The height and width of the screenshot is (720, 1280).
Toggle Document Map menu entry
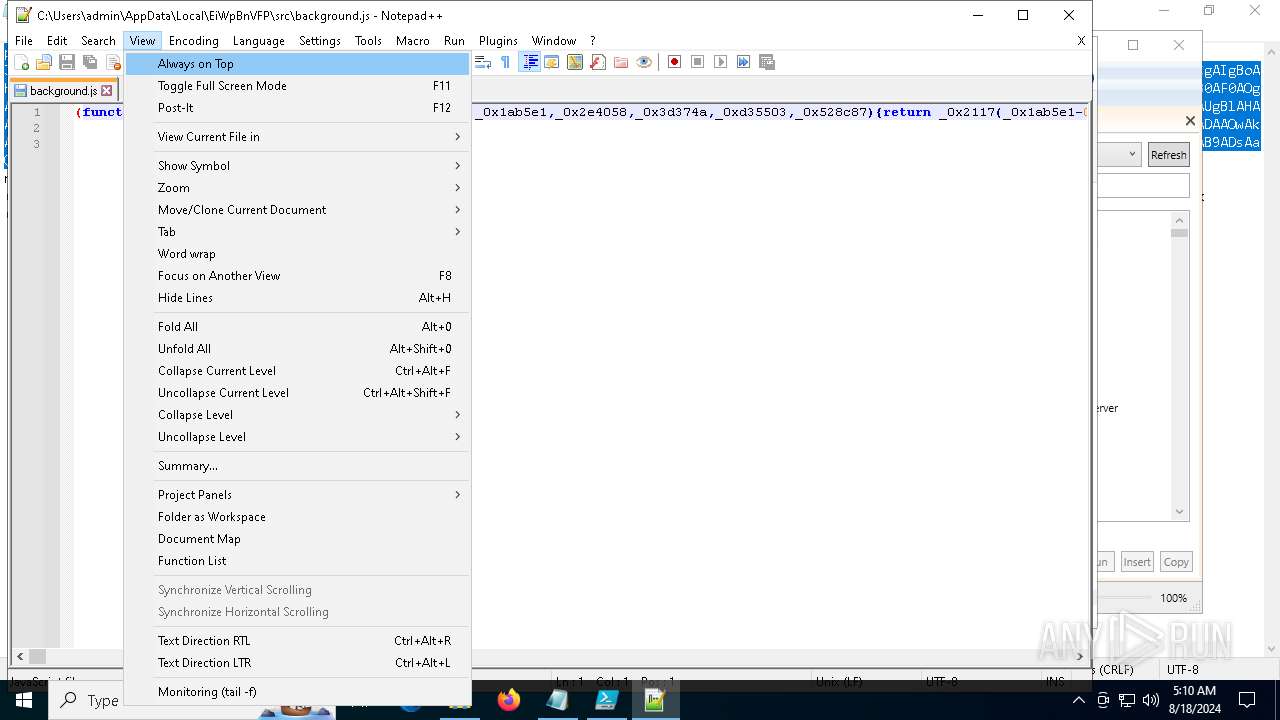coord(297,539)
